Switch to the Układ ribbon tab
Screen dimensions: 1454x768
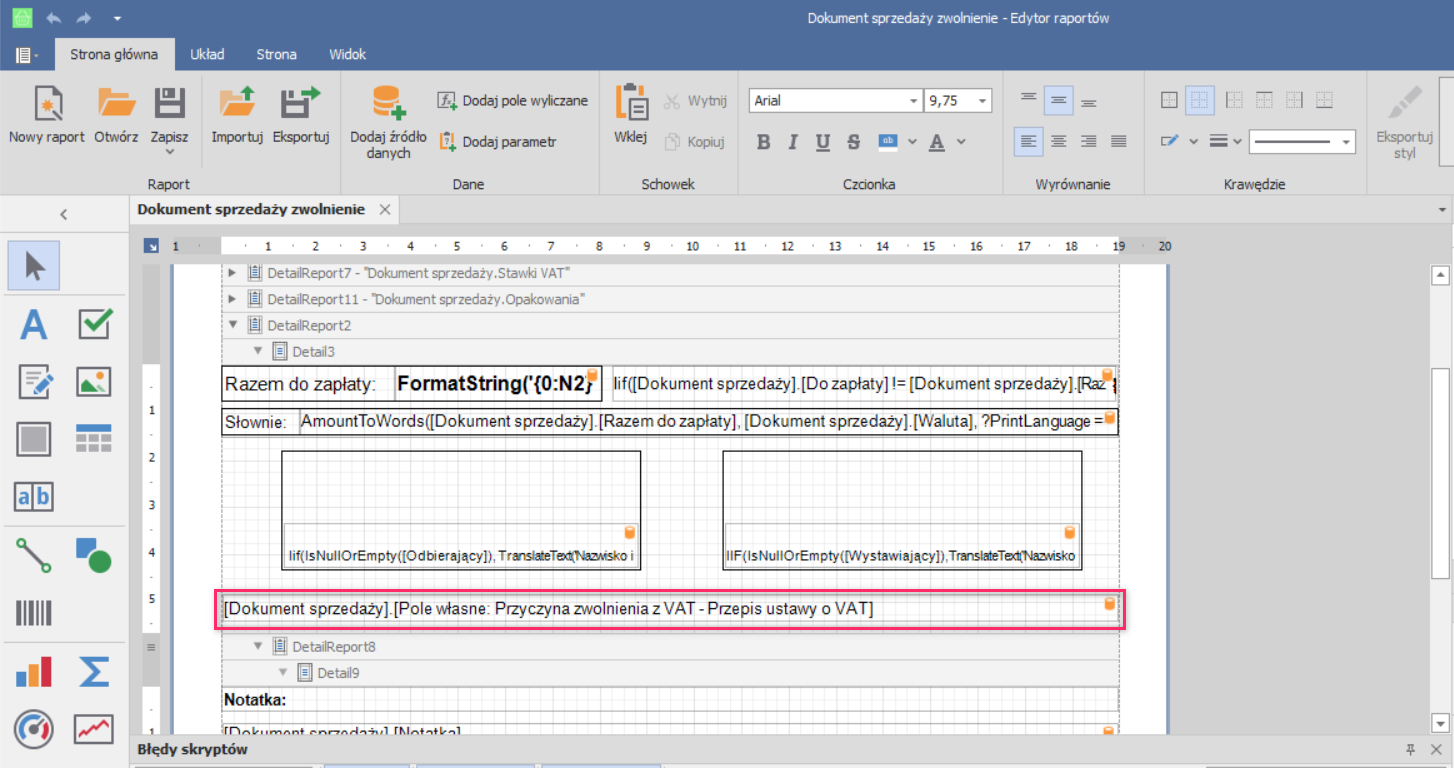click(x=207, y=54)
